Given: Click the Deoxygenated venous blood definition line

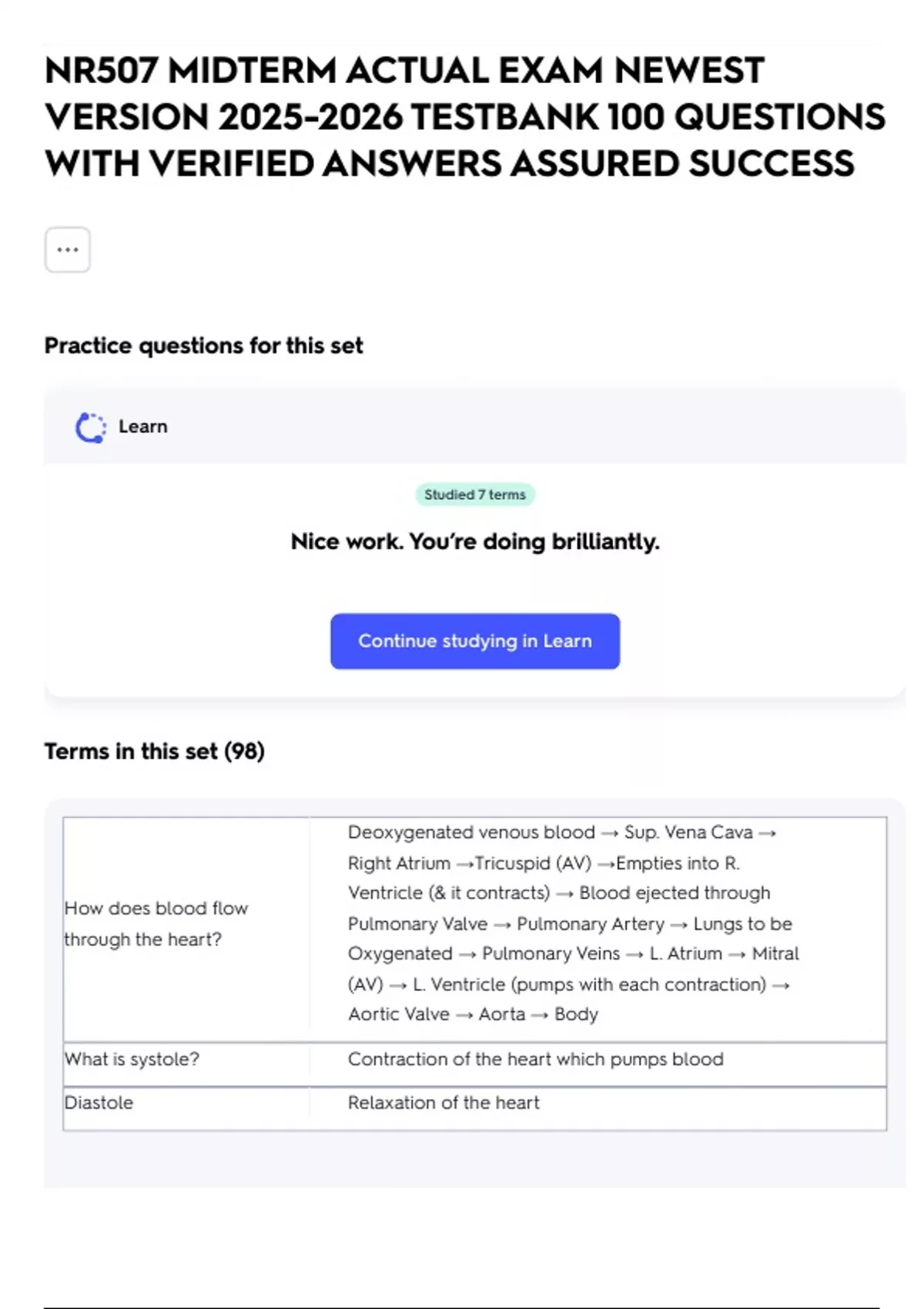Looking at the screenshot, I should tap(561, 832).
